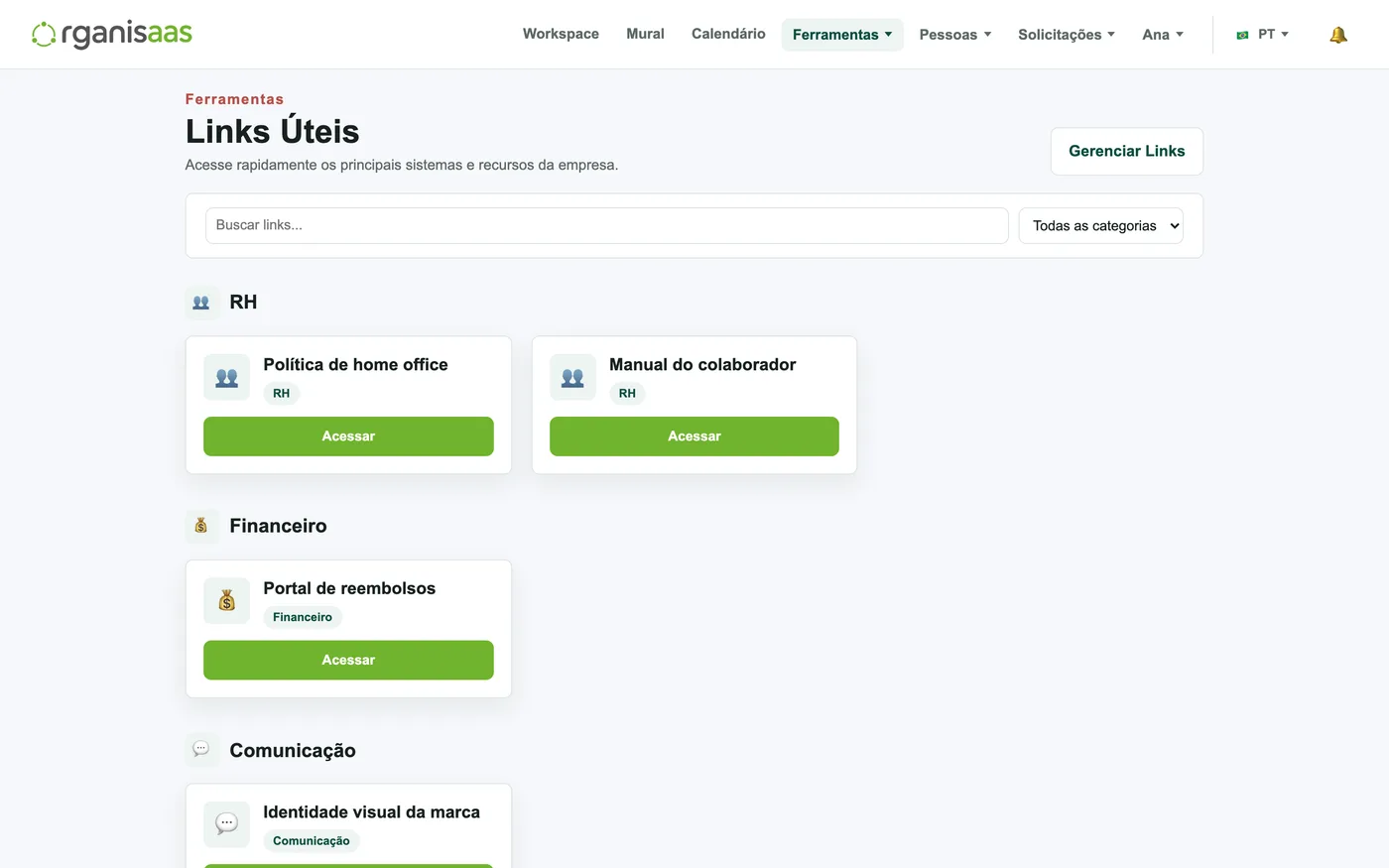1389x868 pixels.
Task: Click the RH section people icon
Action: point(201,303)
